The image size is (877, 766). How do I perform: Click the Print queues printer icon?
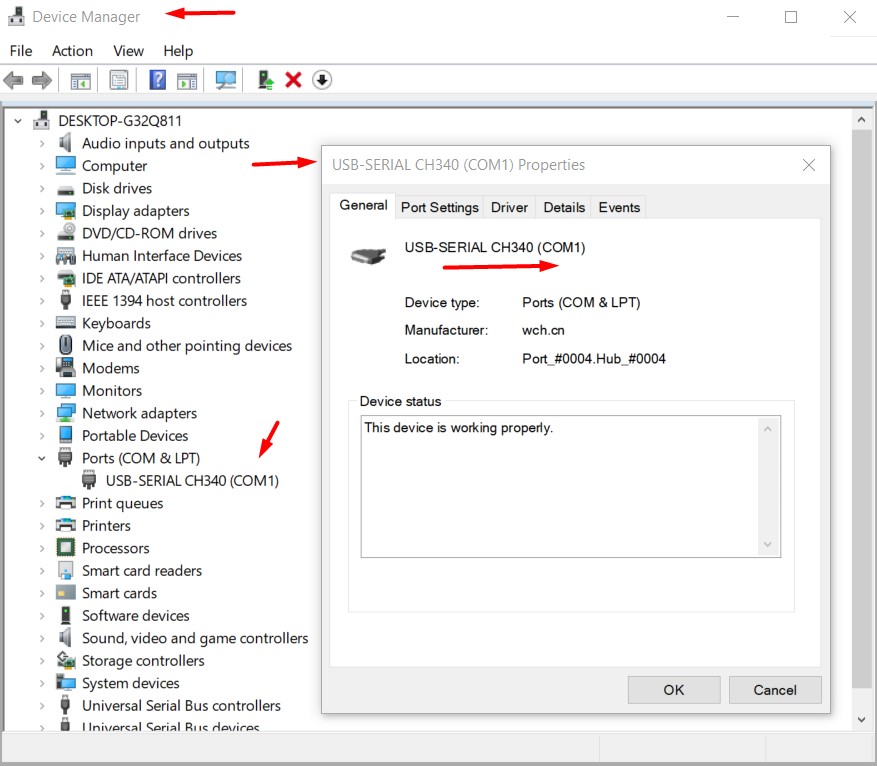65,503
